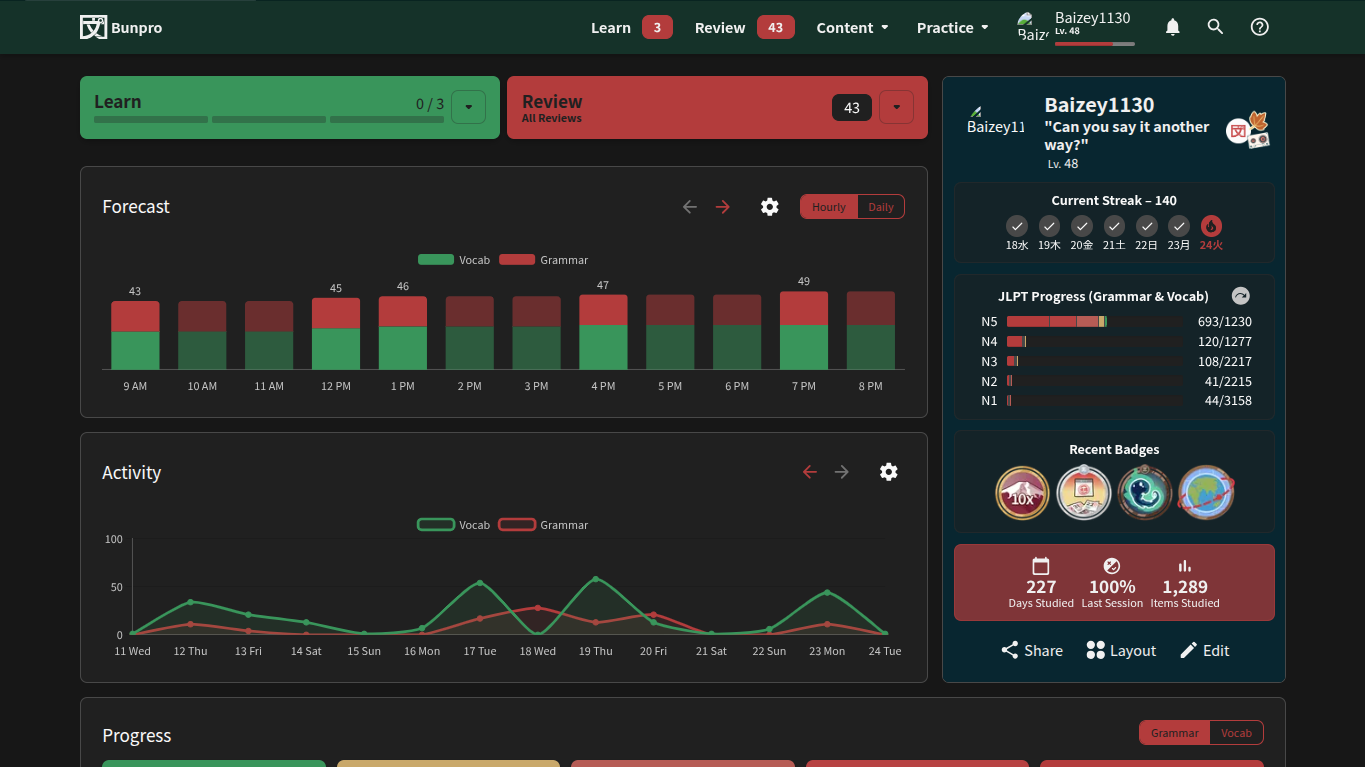Expand the Review card dropdown arrow
Image resolution: width=1365 pixels, height=767 pixels.
click(x=896, y=107)
